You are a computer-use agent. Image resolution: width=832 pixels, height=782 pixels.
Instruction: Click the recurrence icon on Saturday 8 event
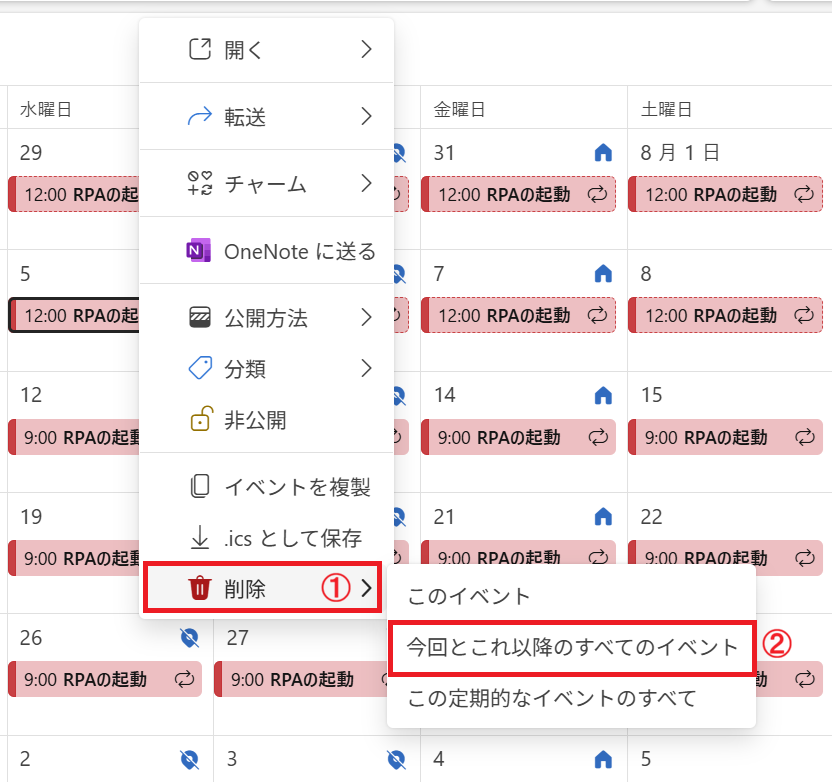(804, 316)
